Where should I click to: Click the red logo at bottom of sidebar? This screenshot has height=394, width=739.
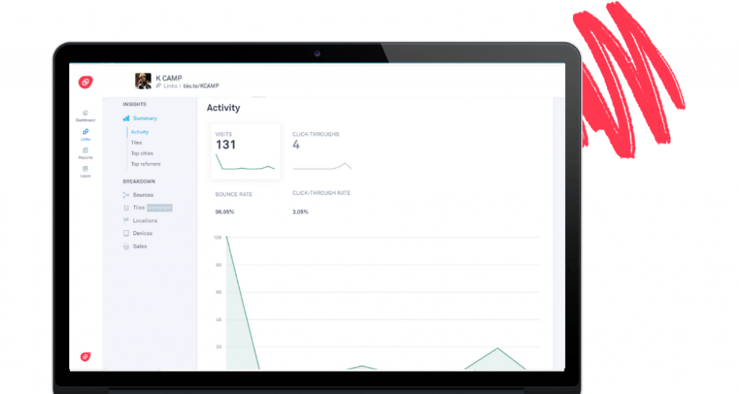coord(85,357)
